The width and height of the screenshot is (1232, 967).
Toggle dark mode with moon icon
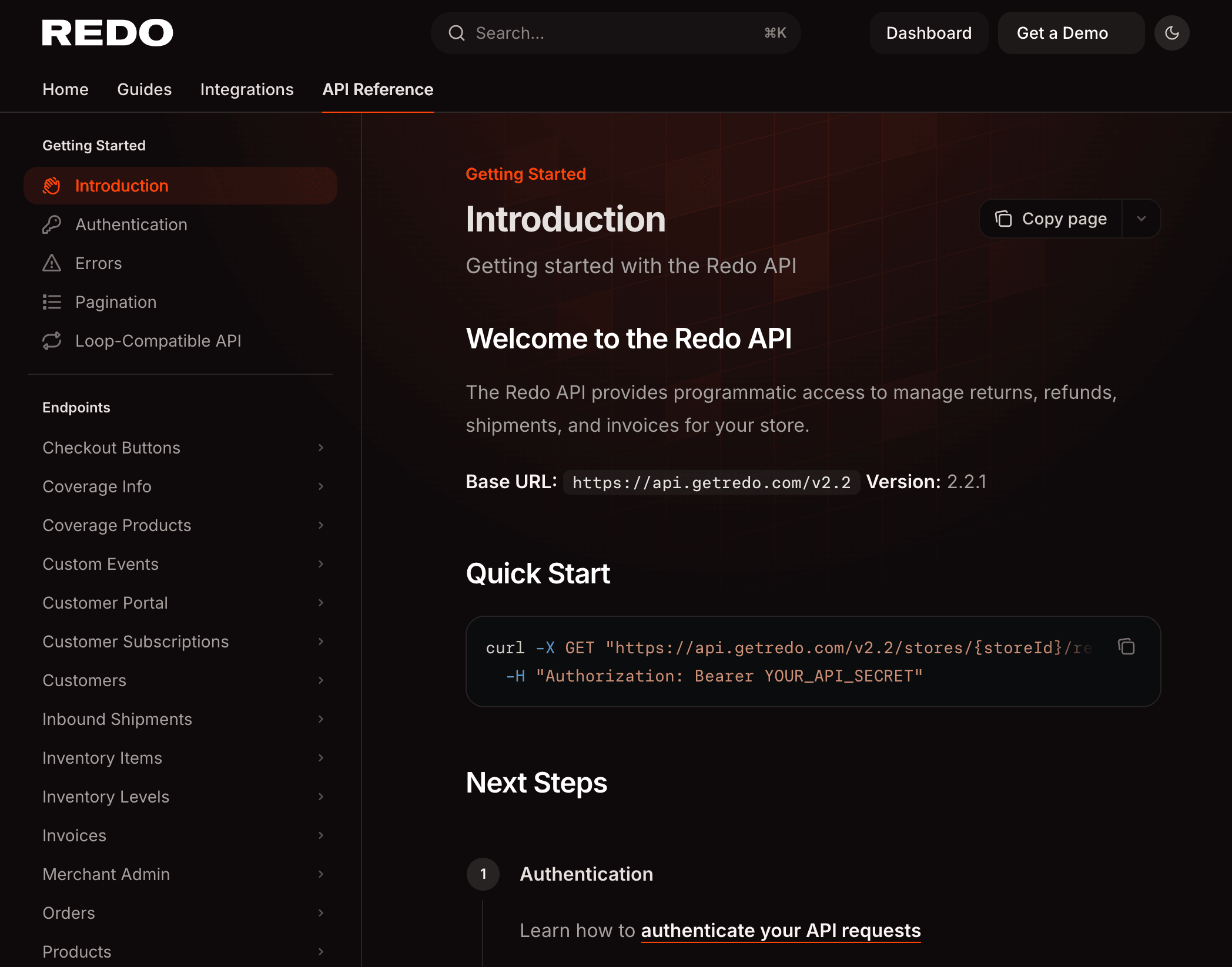tap(1171, 33)
